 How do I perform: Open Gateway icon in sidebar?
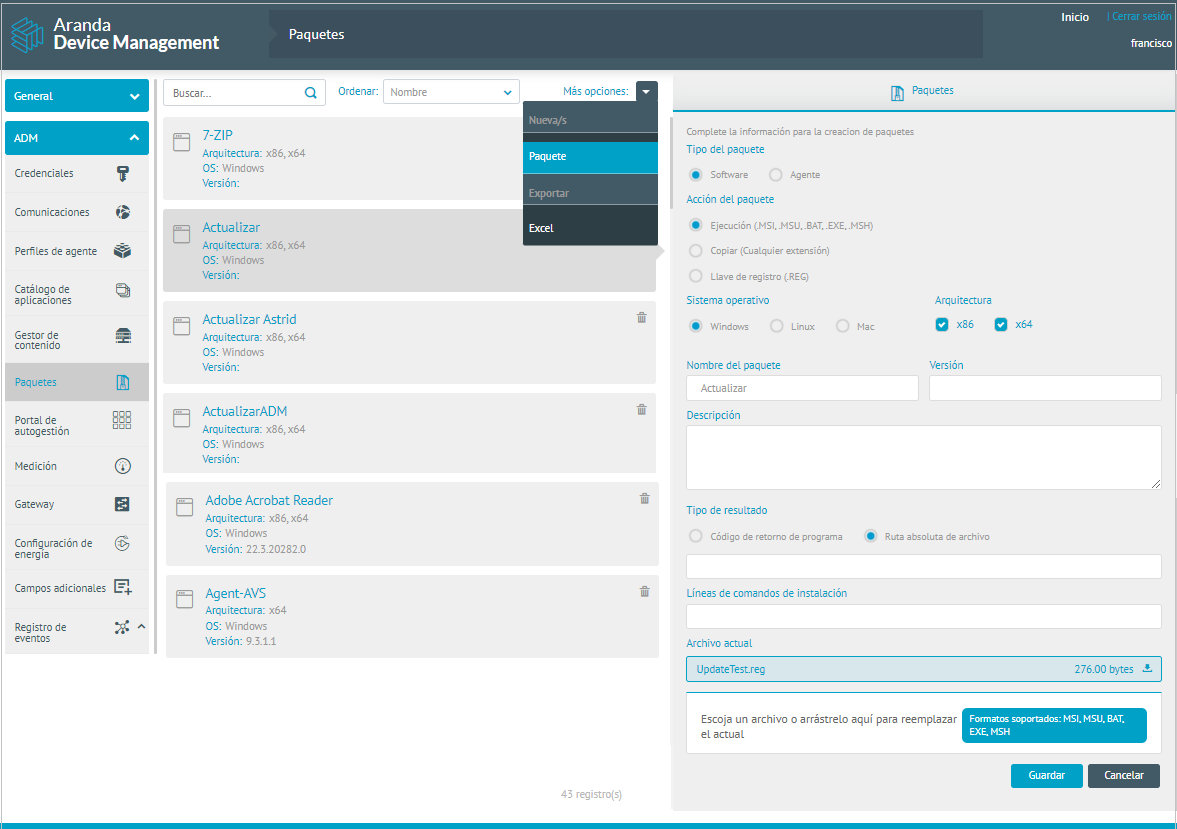pyautogui.click(x=122, y=505)
